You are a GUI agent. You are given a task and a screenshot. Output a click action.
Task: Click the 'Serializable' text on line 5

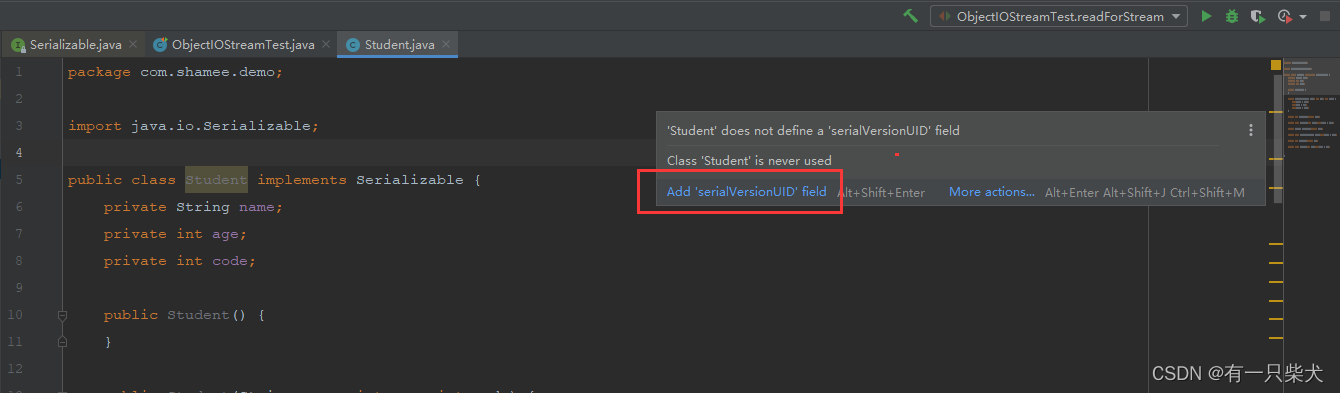[x=410, y=180]
